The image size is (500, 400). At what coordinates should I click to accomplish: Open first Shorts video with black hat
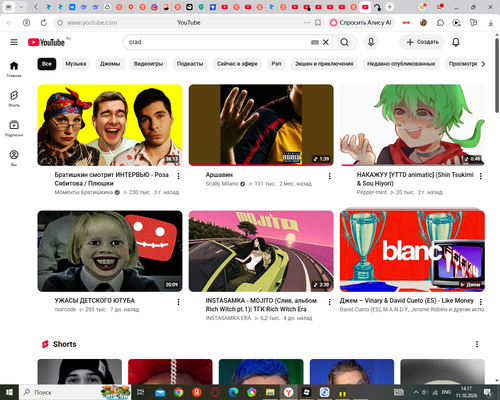click(x=80, y=371)
